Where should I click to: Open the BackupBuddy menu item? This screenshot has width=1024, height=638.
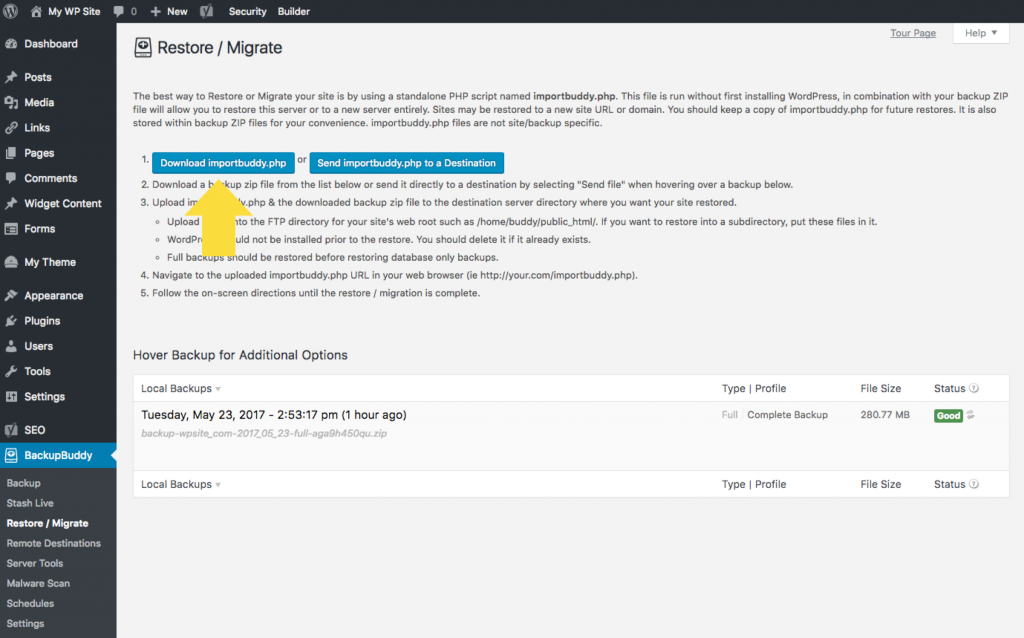click(x=58, y=455)
